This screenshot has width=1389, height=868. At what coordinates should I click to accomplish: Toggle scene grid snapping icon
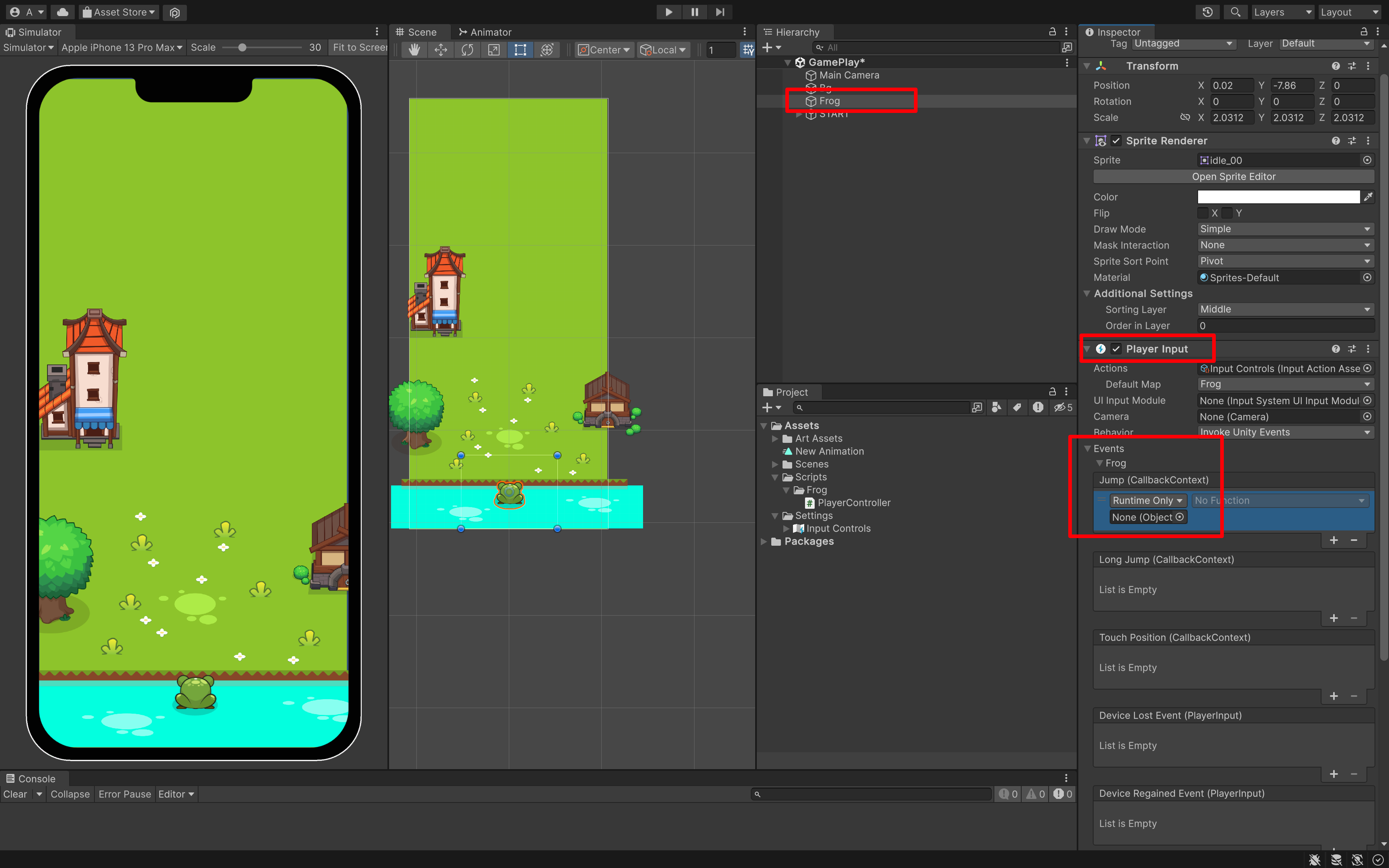[748, 50]
